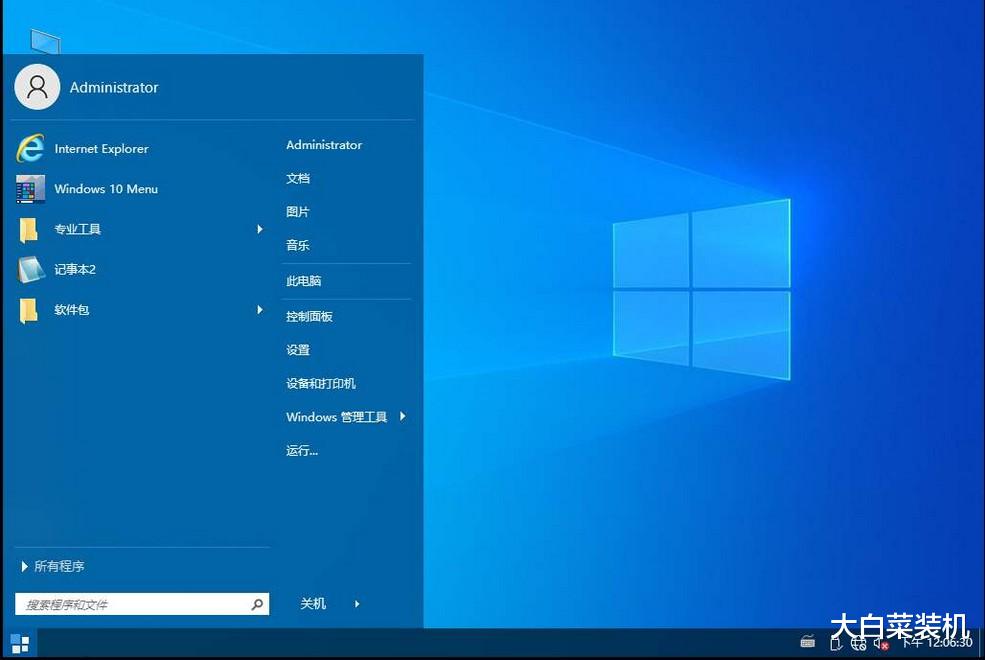Click the Administrator profile avatar
Screen dimensions: 985x660
[x=37, y=87]
